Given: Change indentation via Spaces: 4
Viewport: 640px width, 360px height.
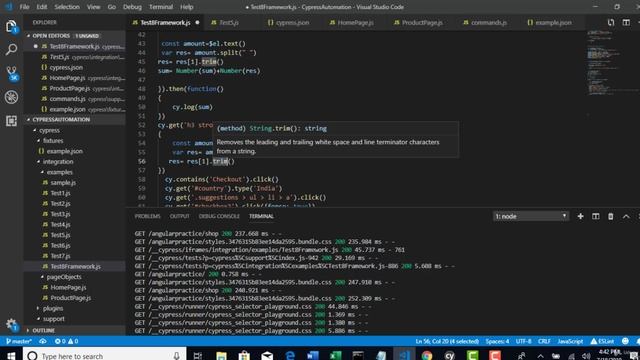Looking at the screenshot, I should coord(497,341).
